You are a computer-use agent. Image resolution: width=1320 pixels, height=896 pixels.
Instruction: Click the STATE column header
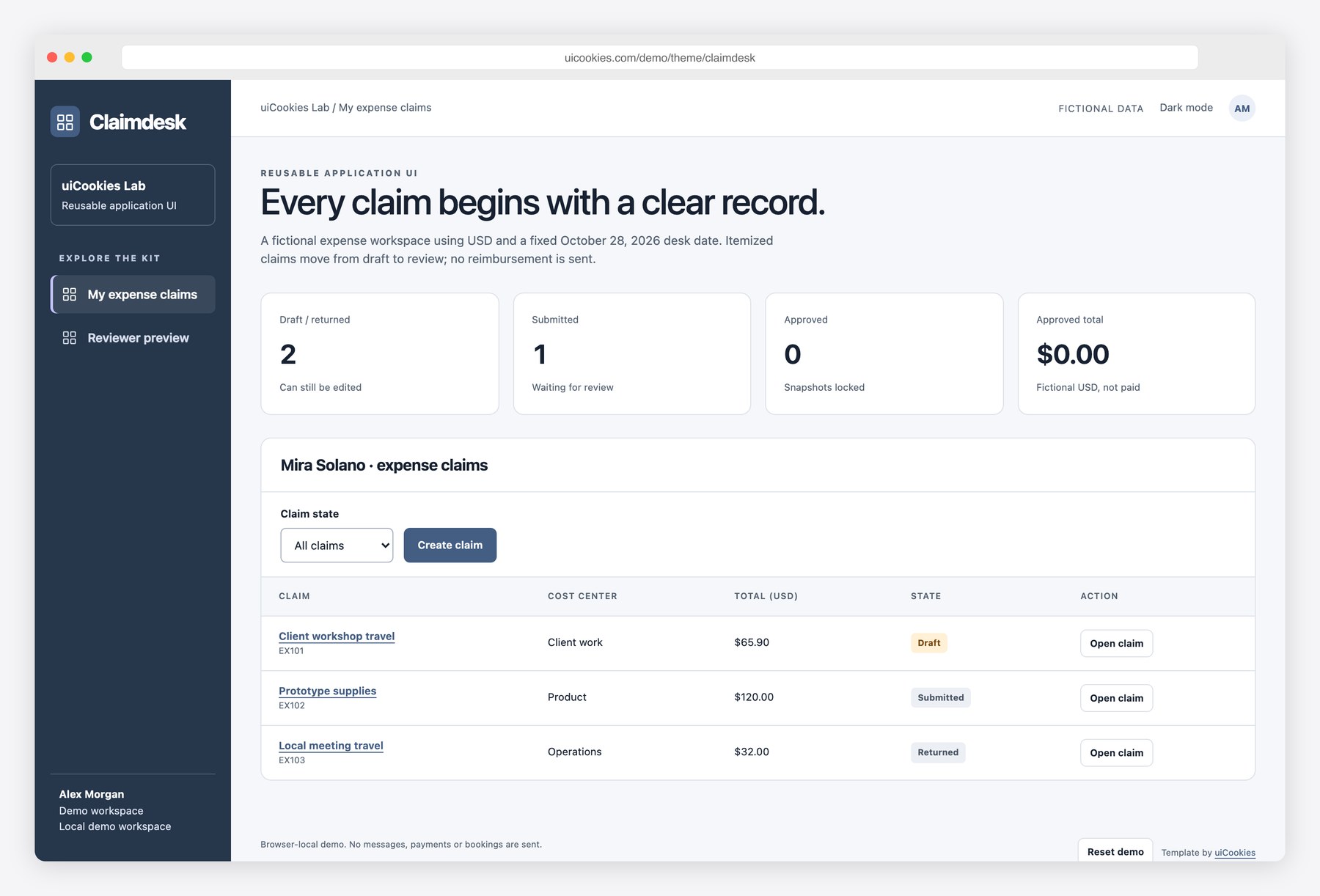(925, 596)
